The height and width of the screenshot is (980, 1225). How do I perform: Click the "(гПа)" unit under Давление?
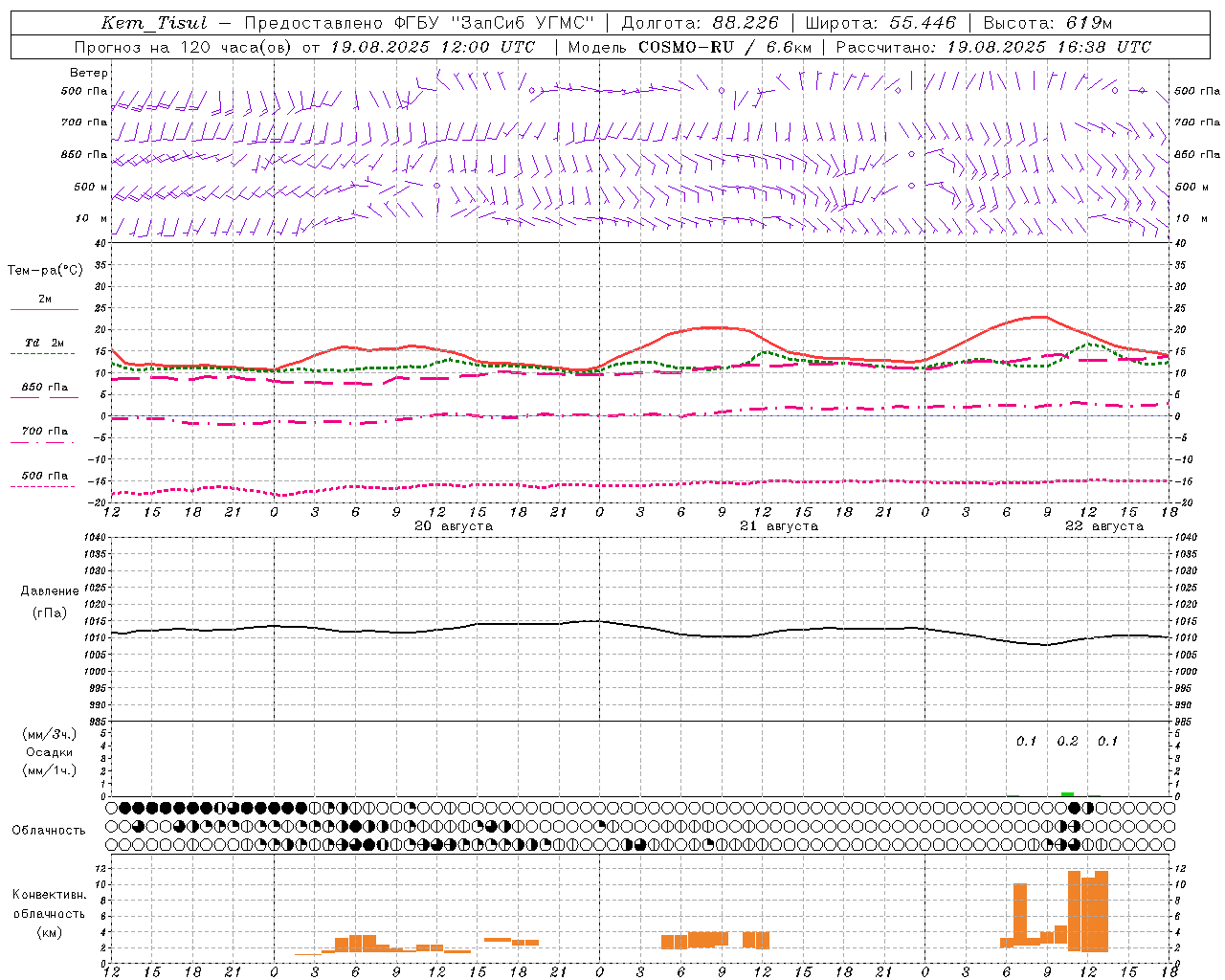click(x=50, y=613)
